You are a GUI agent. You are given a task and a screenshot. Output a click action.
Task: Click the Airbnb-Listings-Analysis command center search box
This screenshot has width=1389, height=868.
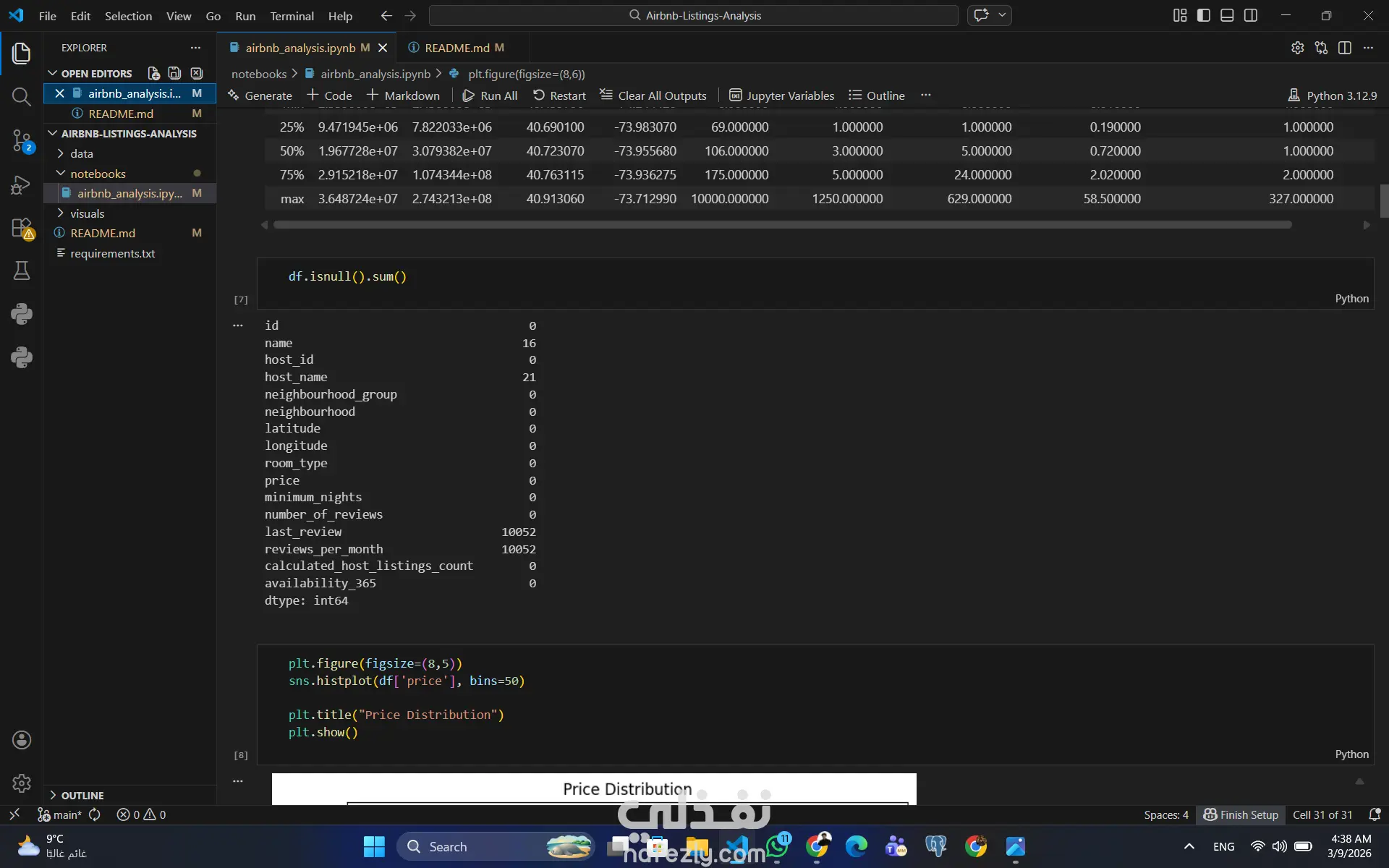tap(694, 15)
